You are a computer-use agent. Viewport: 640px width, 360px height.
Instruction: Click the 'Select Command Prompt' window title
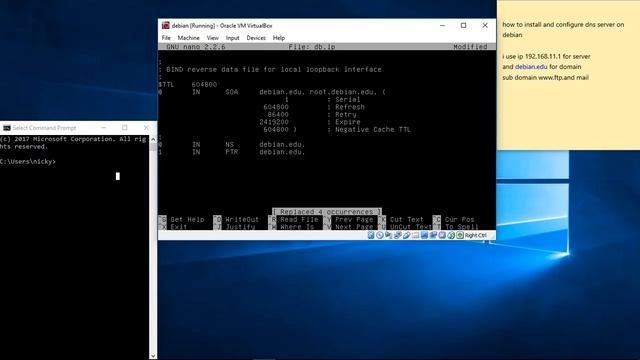click(x=44, y=128)
